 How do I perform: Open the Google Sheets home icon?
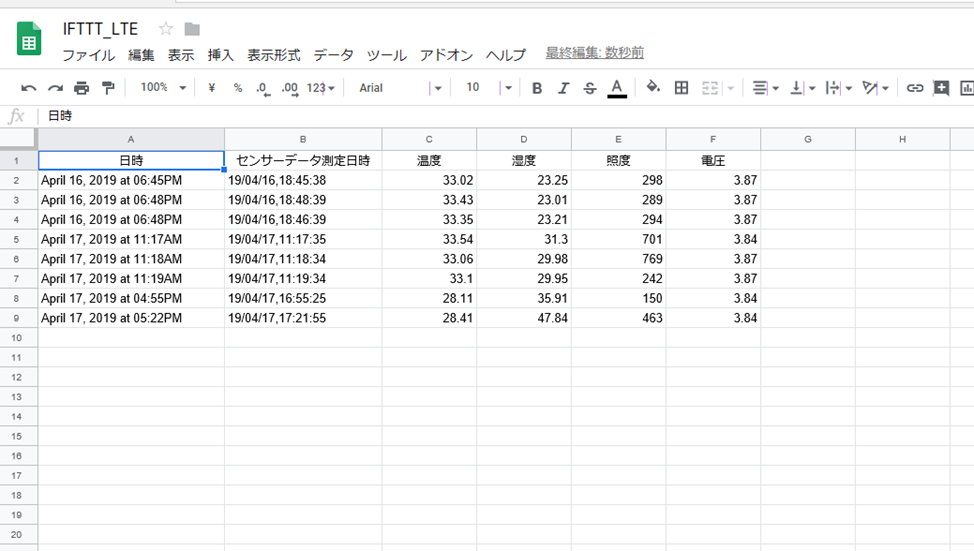click(30, 40)
